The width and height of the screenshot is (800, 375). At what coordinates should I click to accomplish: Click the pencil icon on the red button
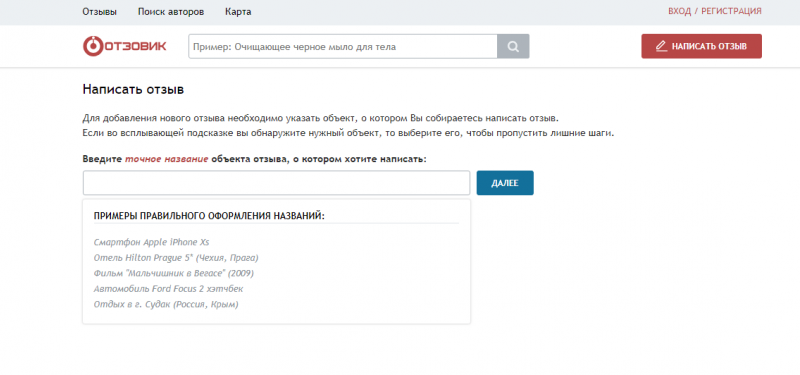(x=661, y=46)
